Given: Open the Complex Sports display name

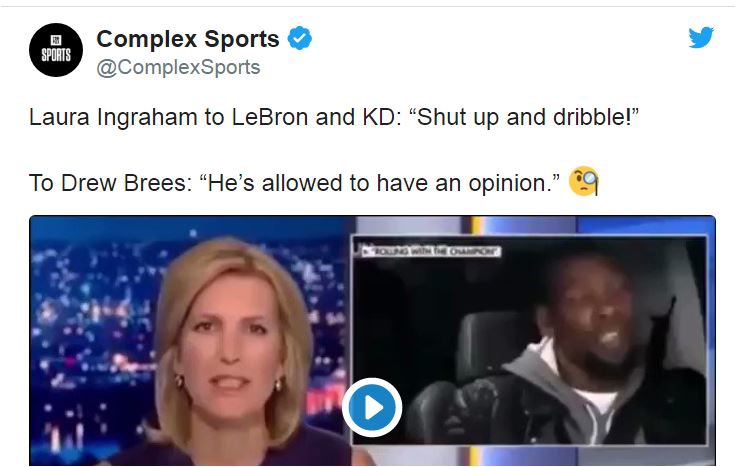Looking at the screenshot, I should coord(188,38).
